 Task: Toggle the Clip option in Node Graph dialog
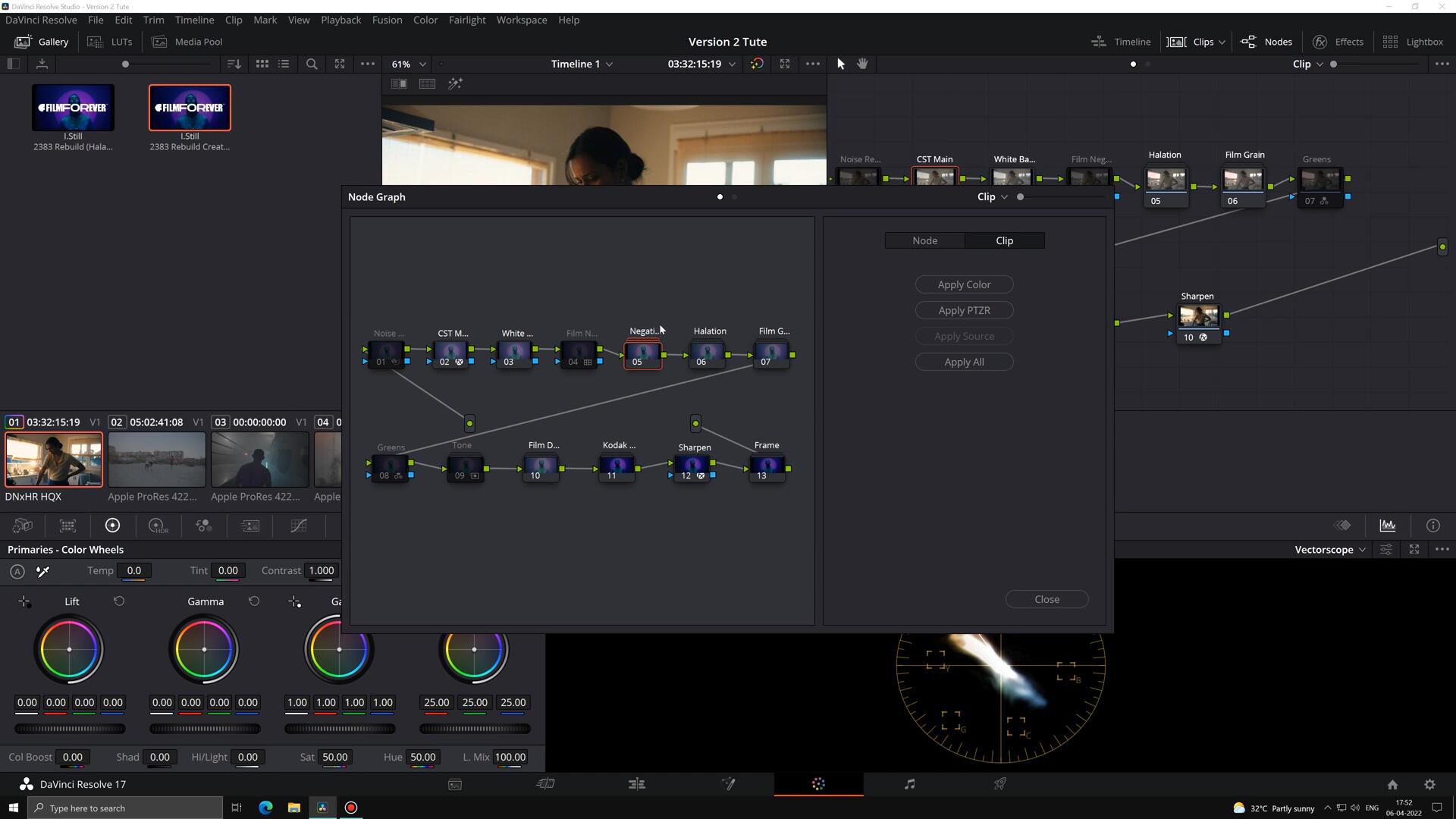pyautogui.click(x=1004, y=240)
